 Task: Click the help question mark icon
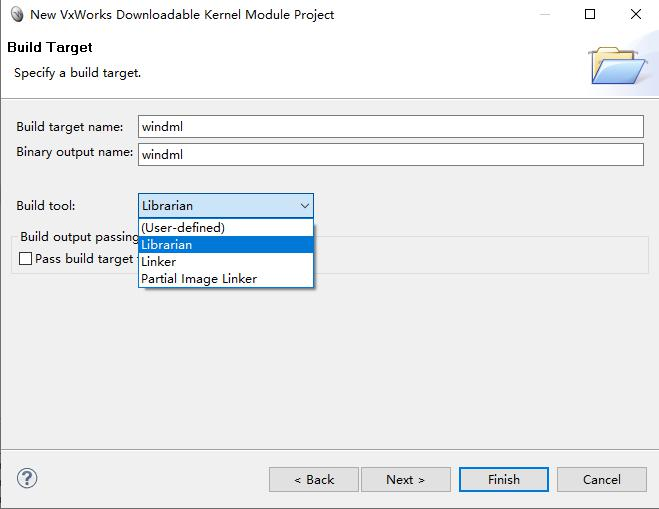point(27,478)
